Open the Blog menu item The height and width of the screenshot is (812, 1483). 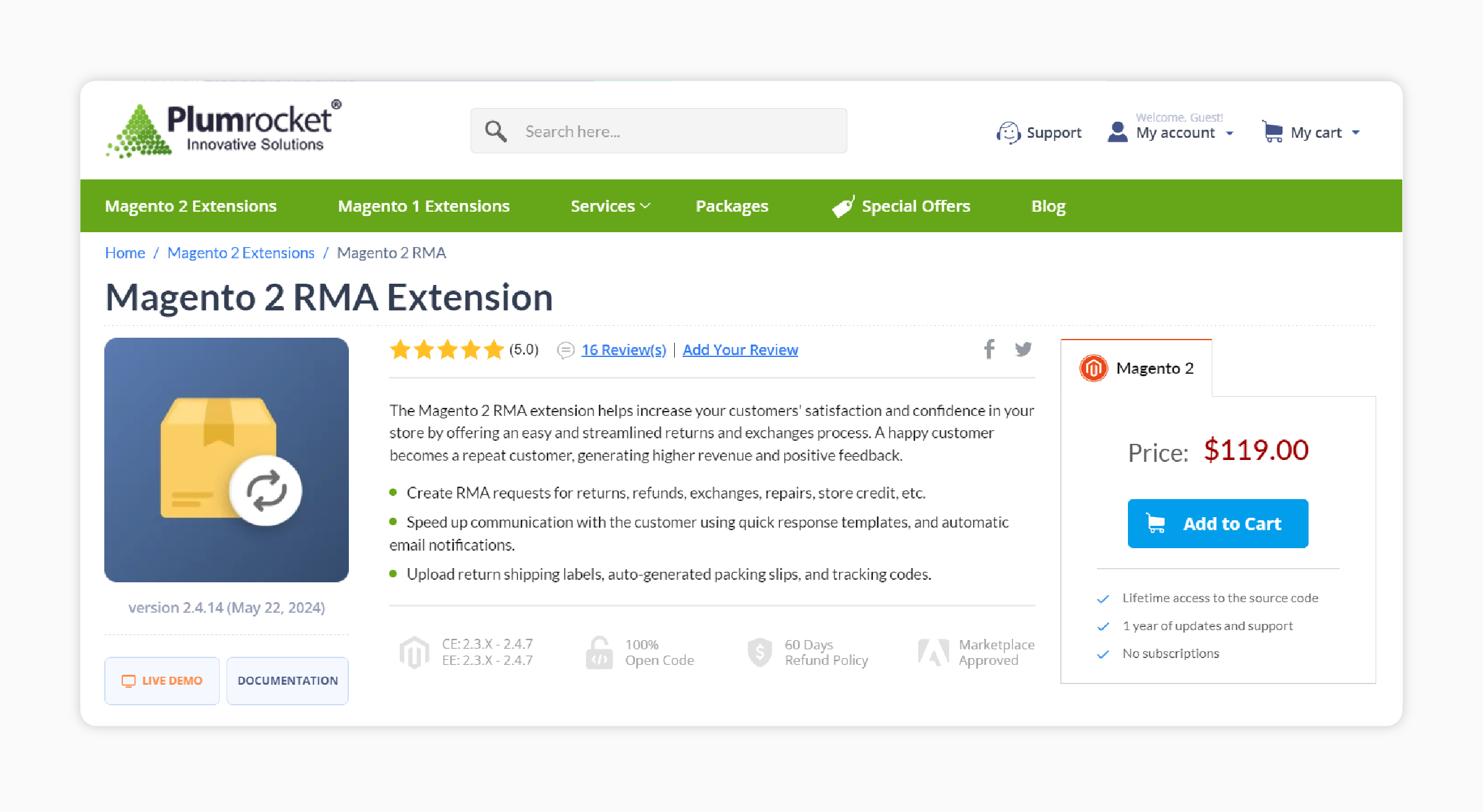click(1048, 206)
